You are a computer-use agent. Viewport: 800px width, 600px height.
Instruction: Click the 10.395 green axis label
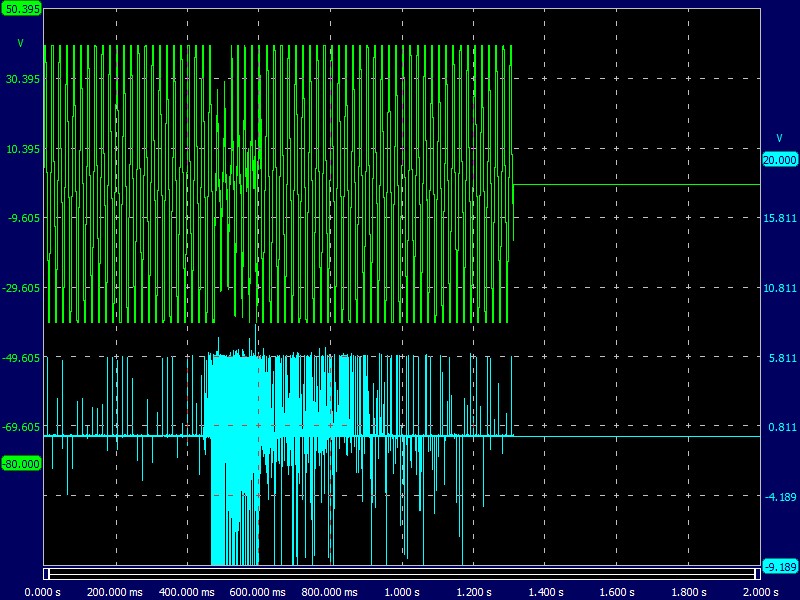point(22,149)
